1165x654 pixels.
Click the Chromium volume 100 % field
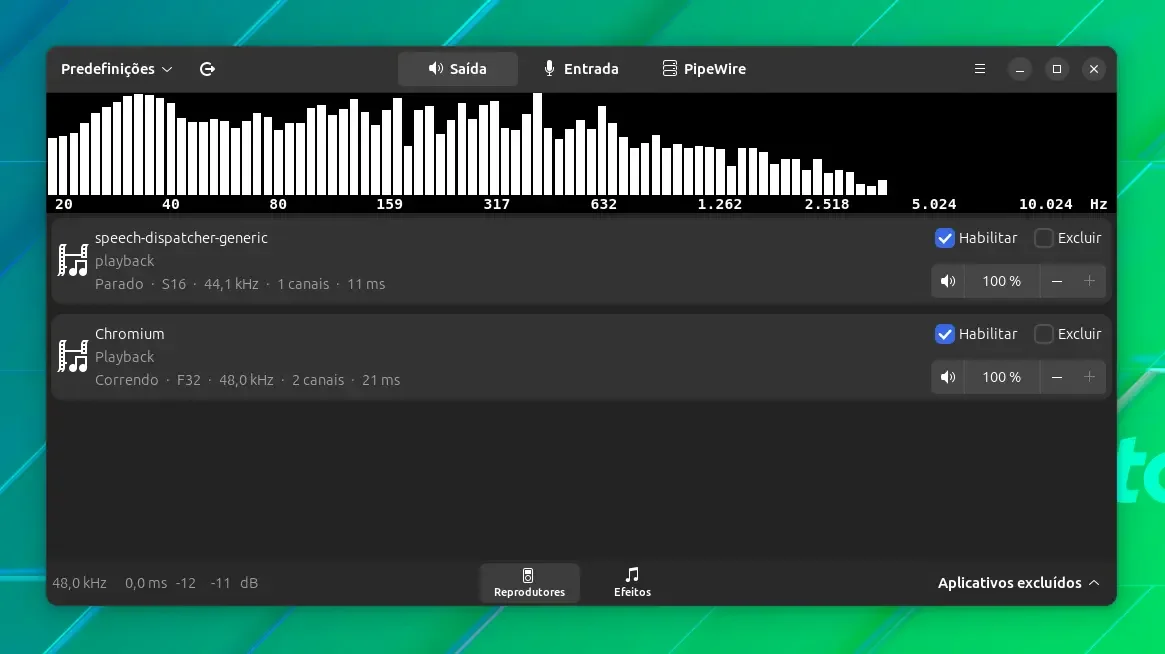tap(1002, 377)
